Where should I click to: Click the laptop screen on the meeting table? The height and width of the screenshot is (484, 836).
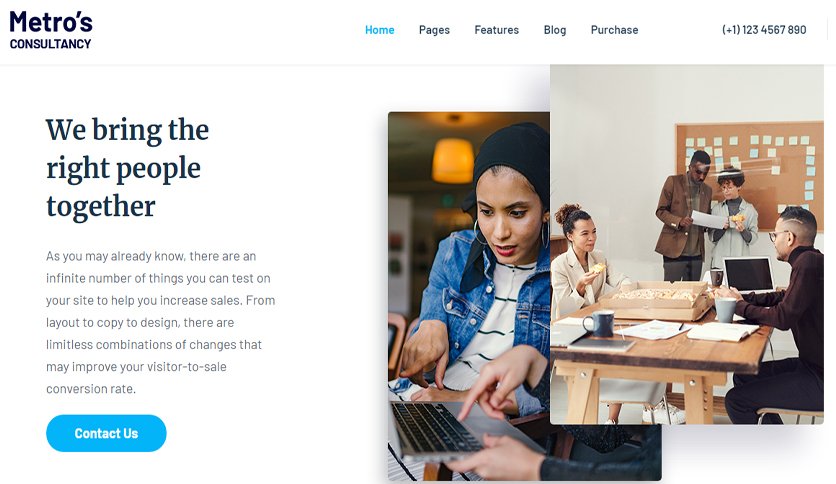click(749, 275)
